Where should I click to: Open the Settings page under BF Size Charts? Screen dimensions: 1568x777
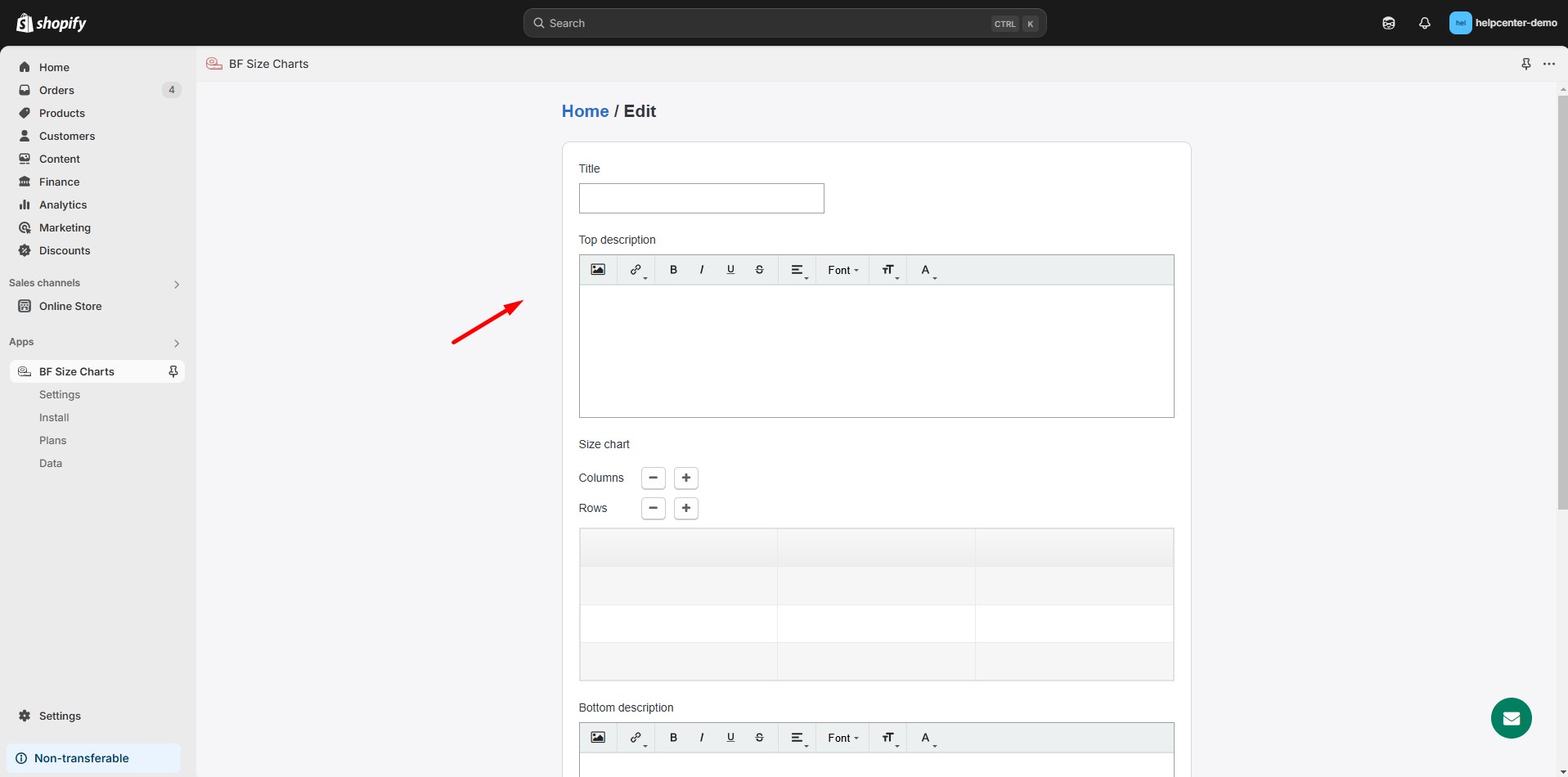58,394
